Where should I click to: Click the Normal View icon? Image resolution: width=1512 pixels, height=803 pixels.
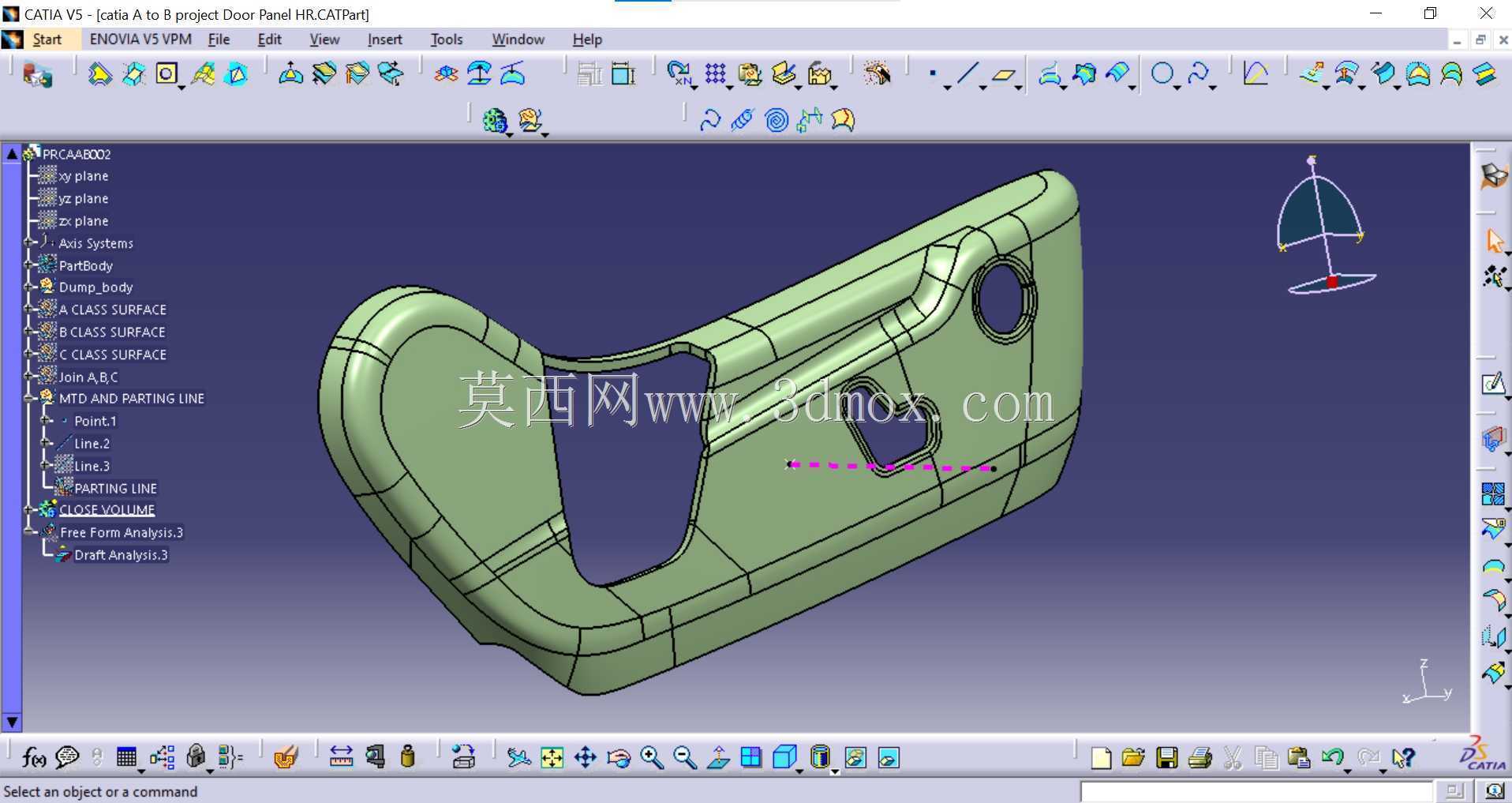718,758
